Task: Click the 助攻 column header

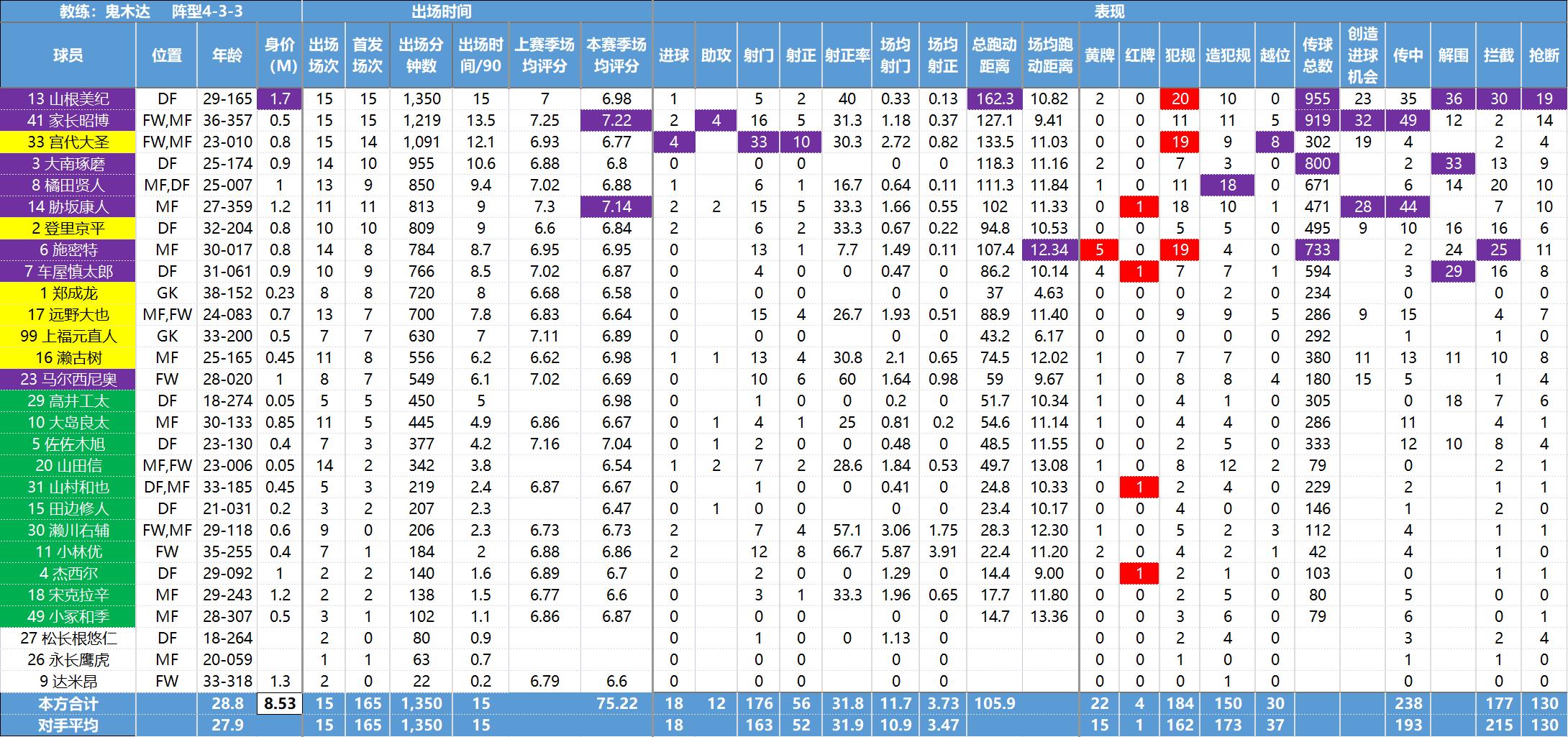Action: point(716,55)
